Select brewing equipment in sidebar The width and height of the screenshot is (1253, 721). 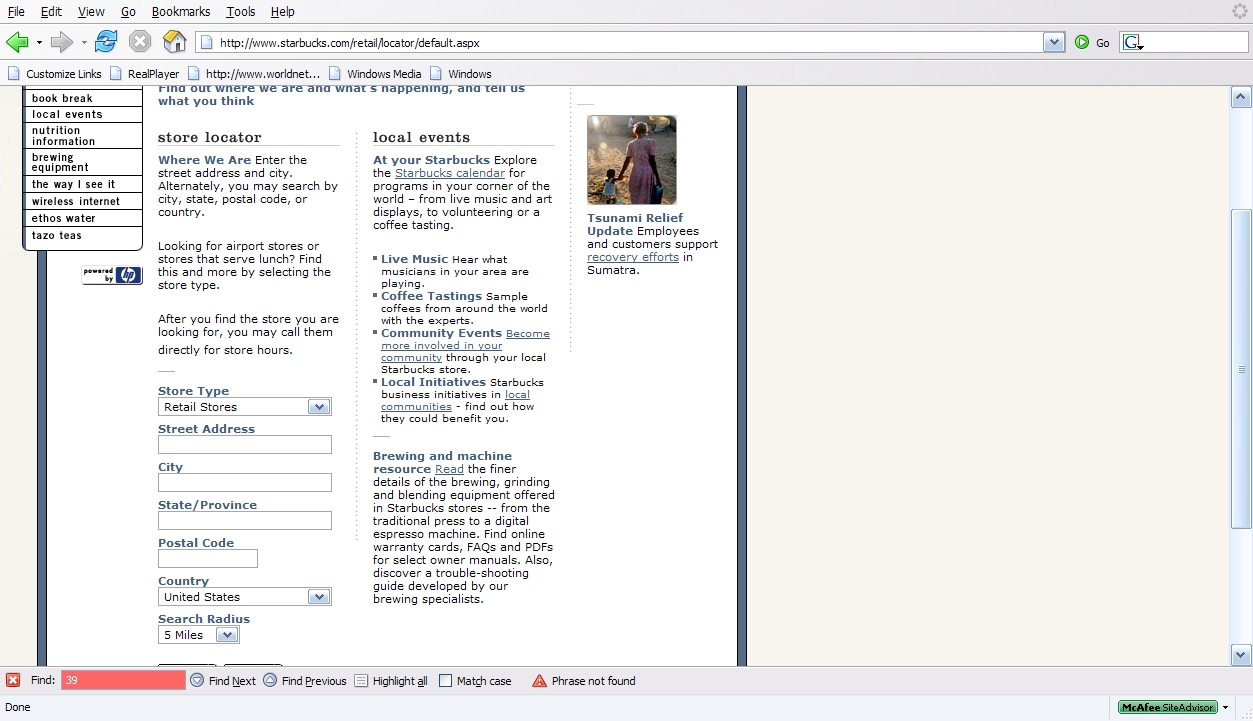pos(84,163)
